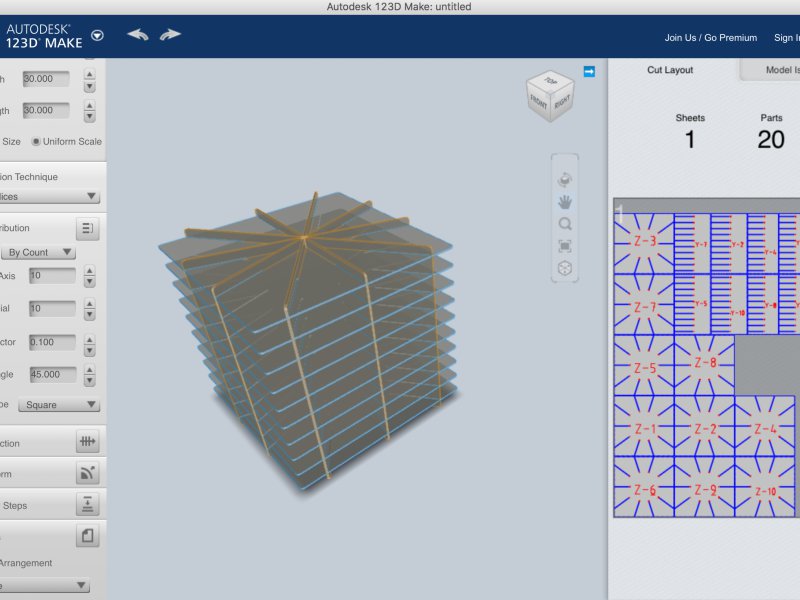This screenshot has width=800, height=600.
Task: Click into the Axis count field showing 10
Action: point(52,276)
